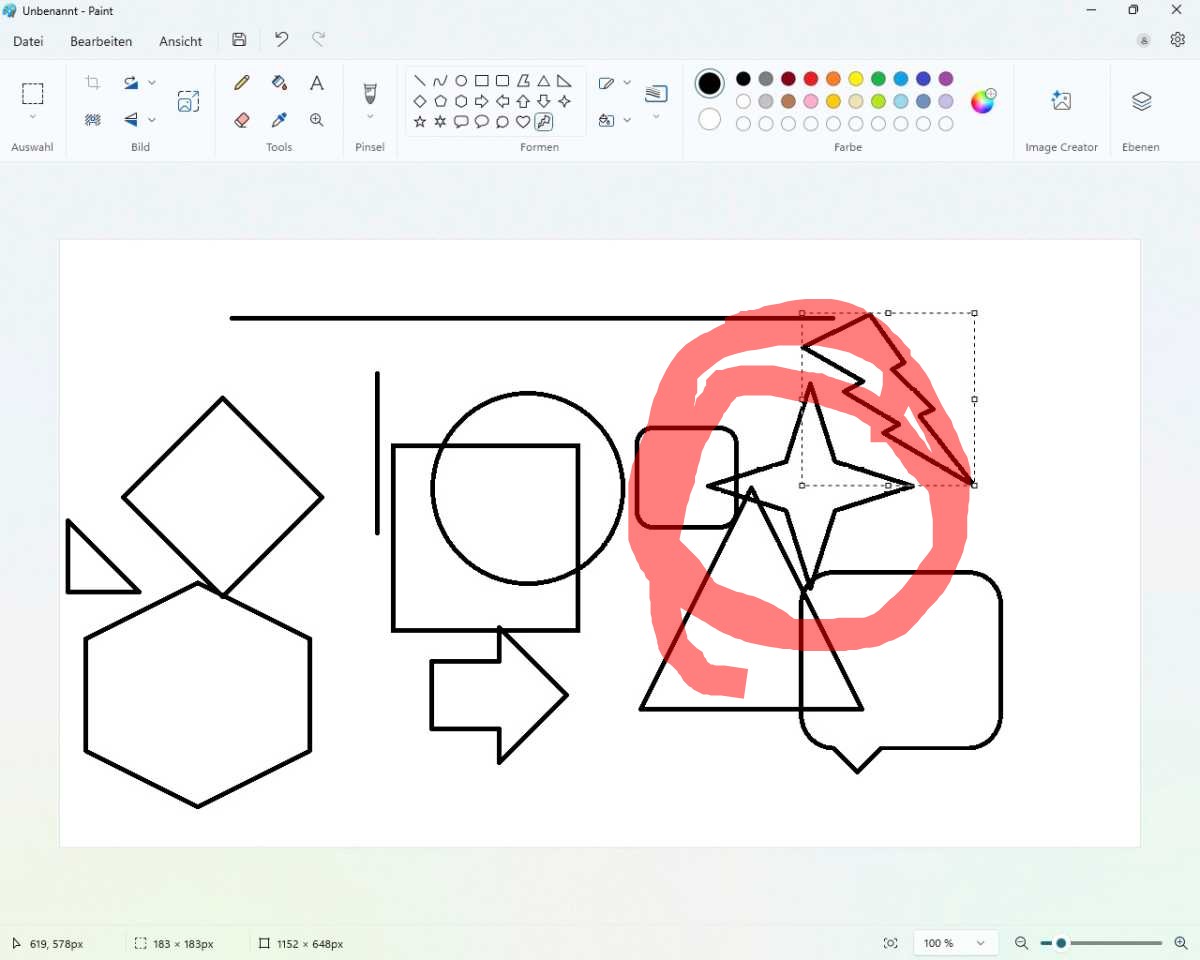
Task: Choose the four-point star shape
Action: (x=564, y=101)
